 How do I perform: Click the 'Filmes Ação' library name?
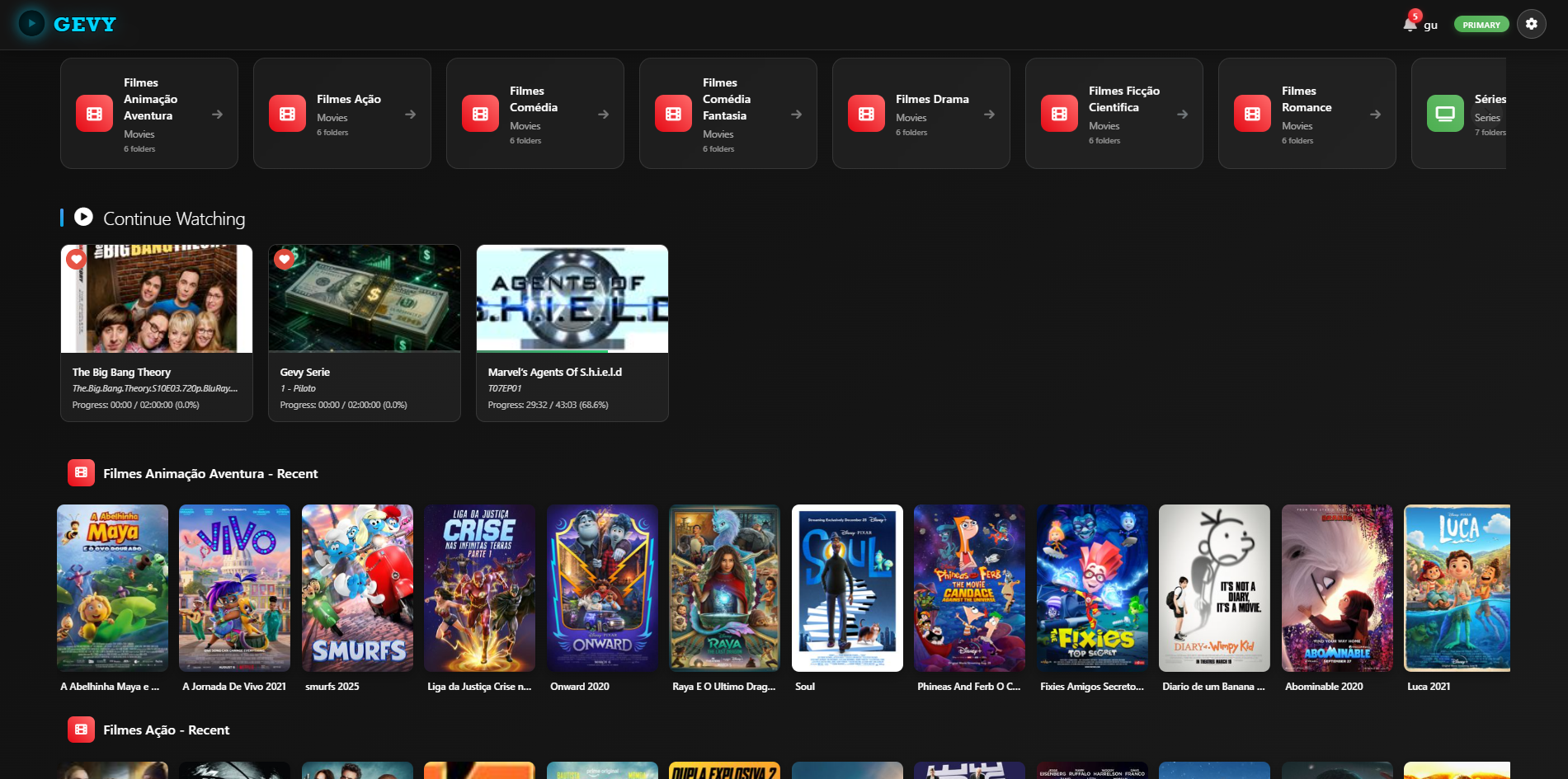[x=349, y=99]
